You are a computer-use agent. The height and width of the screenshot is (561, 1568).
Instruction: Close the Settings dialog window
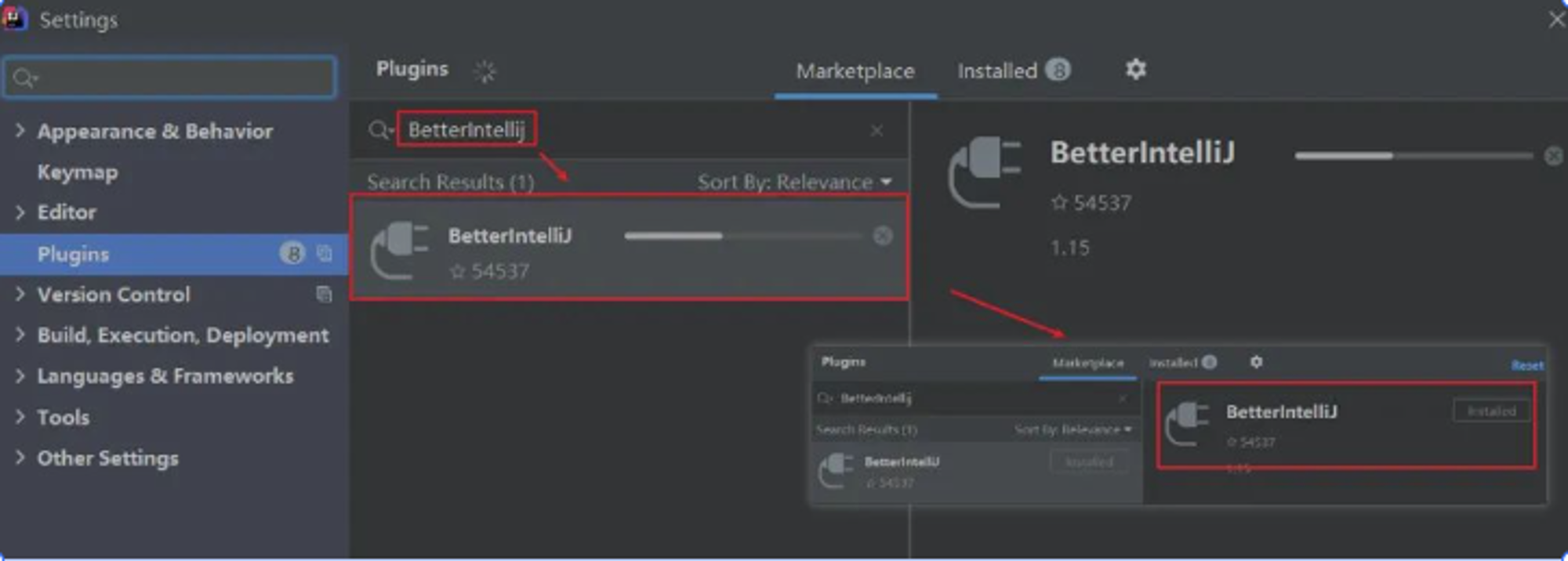[x=1557, y=19]
